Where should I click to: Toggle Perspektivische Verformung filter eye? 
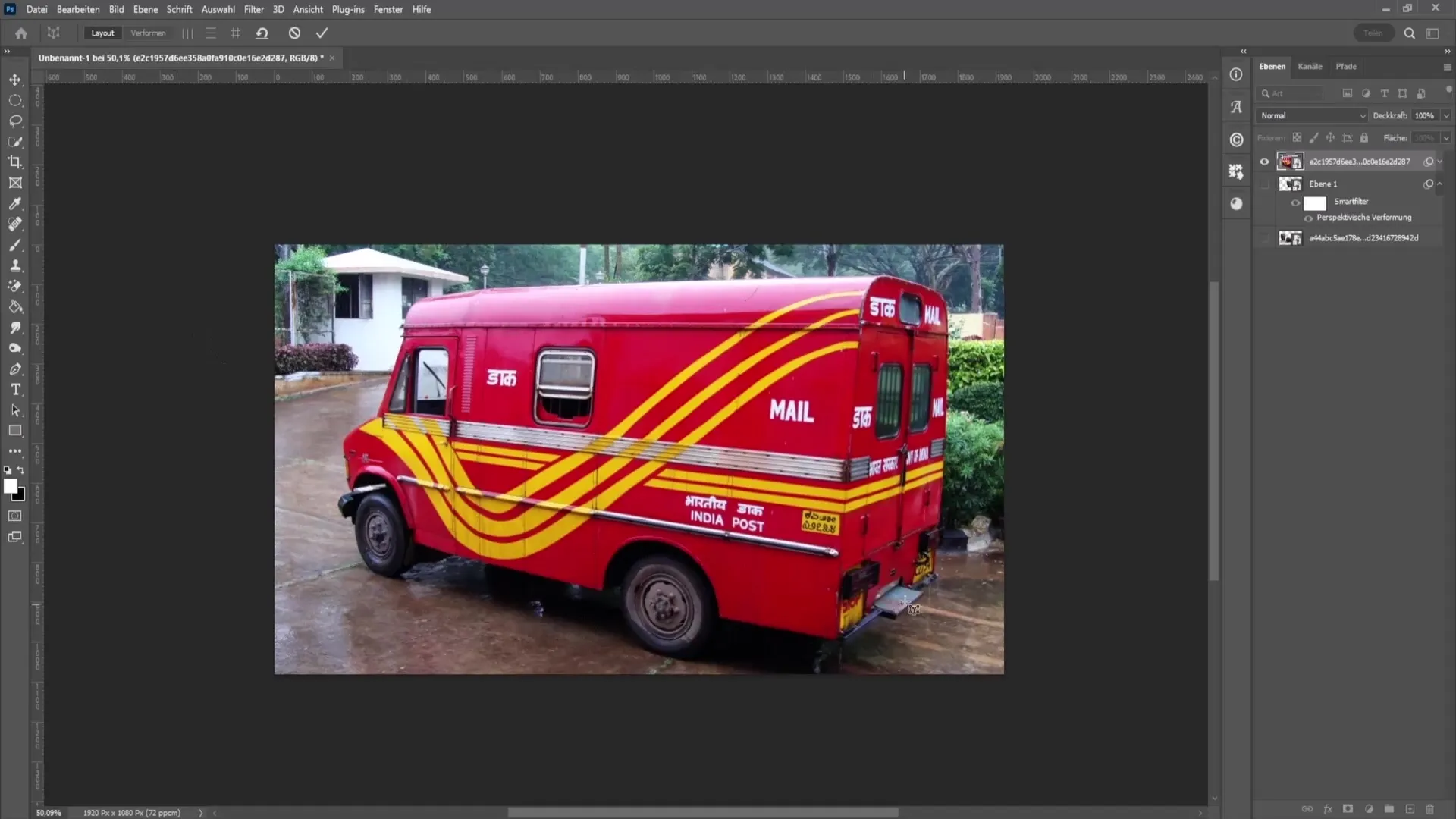(1308, 218)
